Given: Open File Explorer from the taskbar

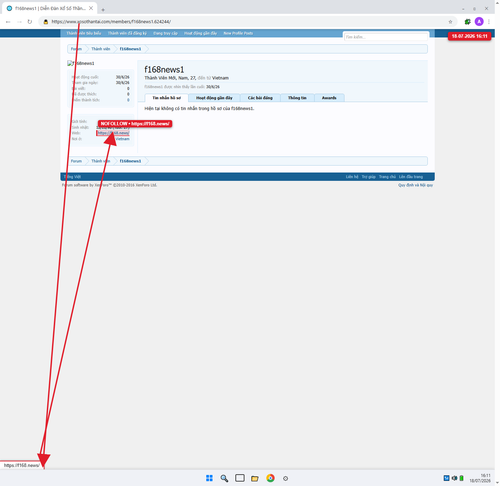Looking at the screenshot, I should [255, 478].
